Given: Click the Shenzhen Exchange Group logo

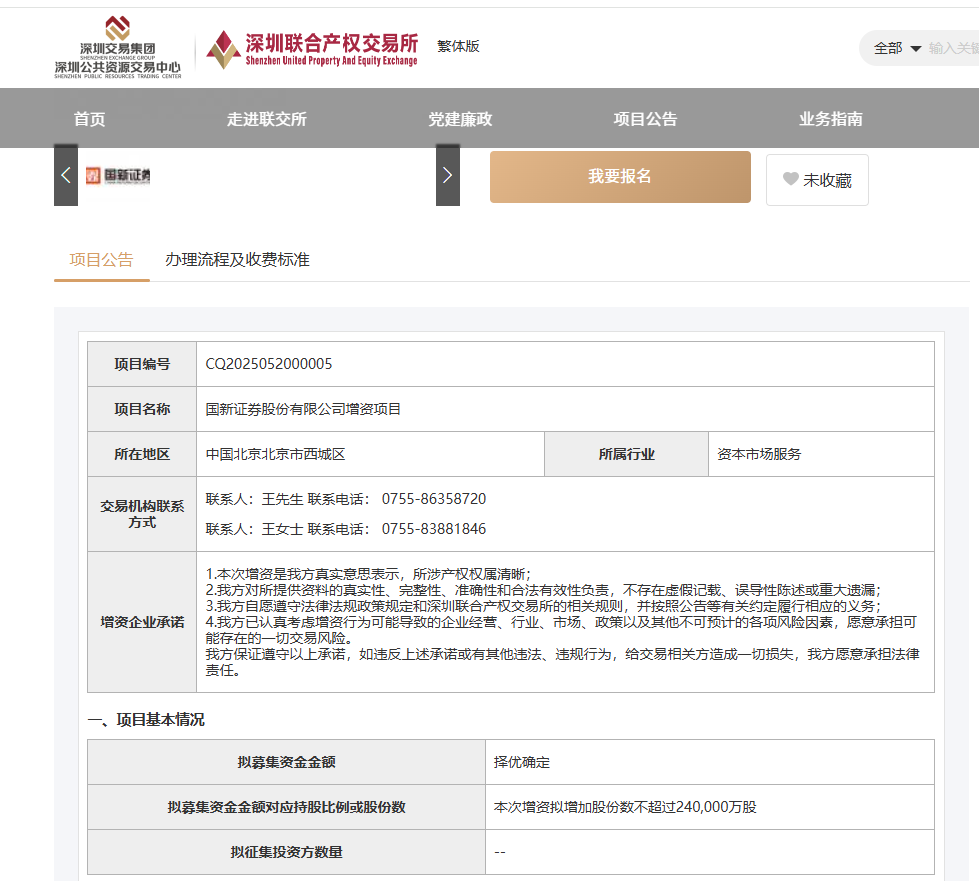Looking at the screenshot, I should pos(117,47).
